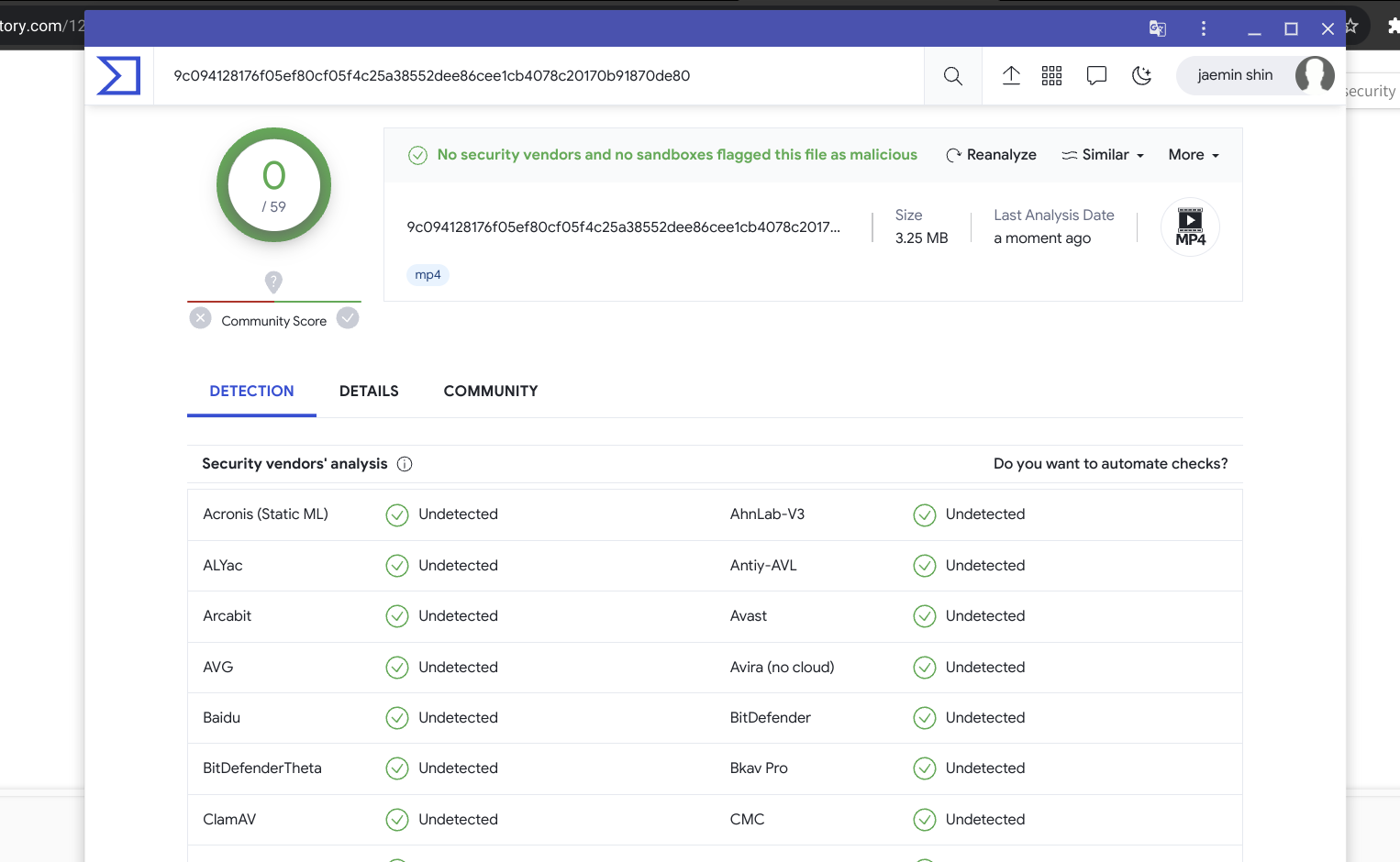Click the green check next to no-malicious banner
Viewport: 1400px width, 862px height.
(x=417, y=156)
